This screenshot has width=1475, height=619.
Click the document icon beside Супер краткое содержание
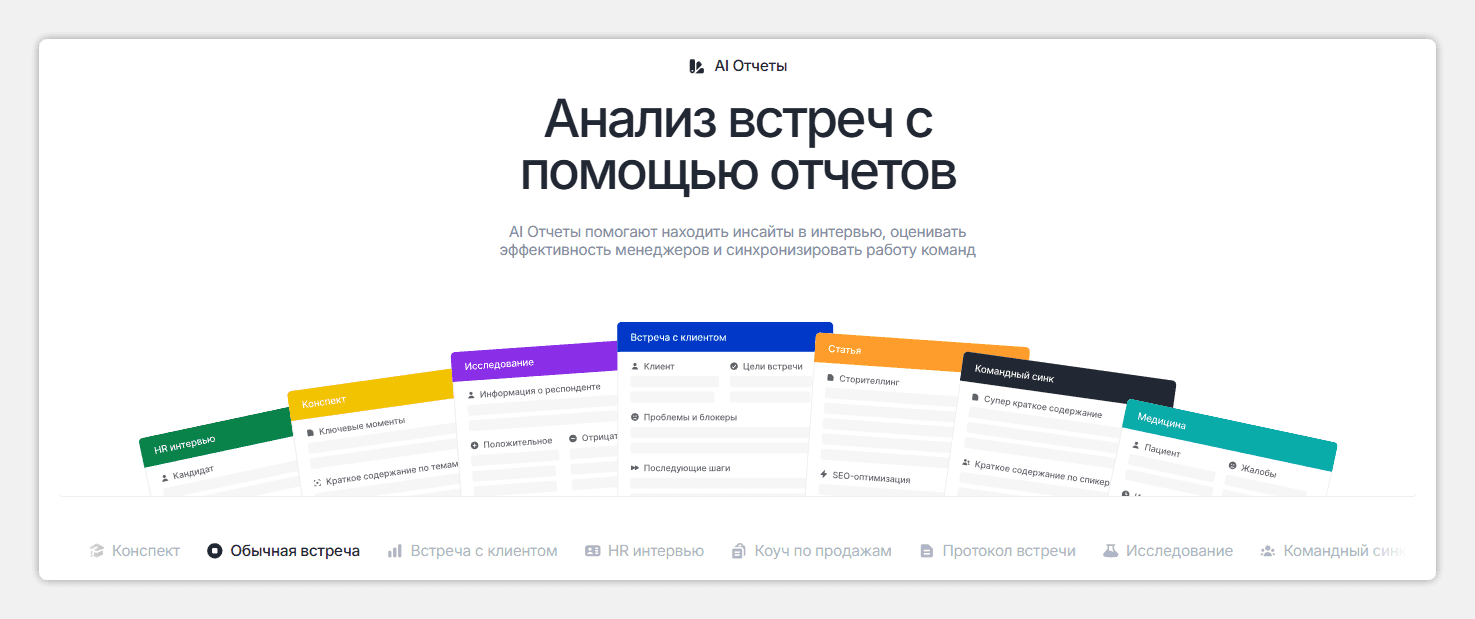tap(975, 397)
